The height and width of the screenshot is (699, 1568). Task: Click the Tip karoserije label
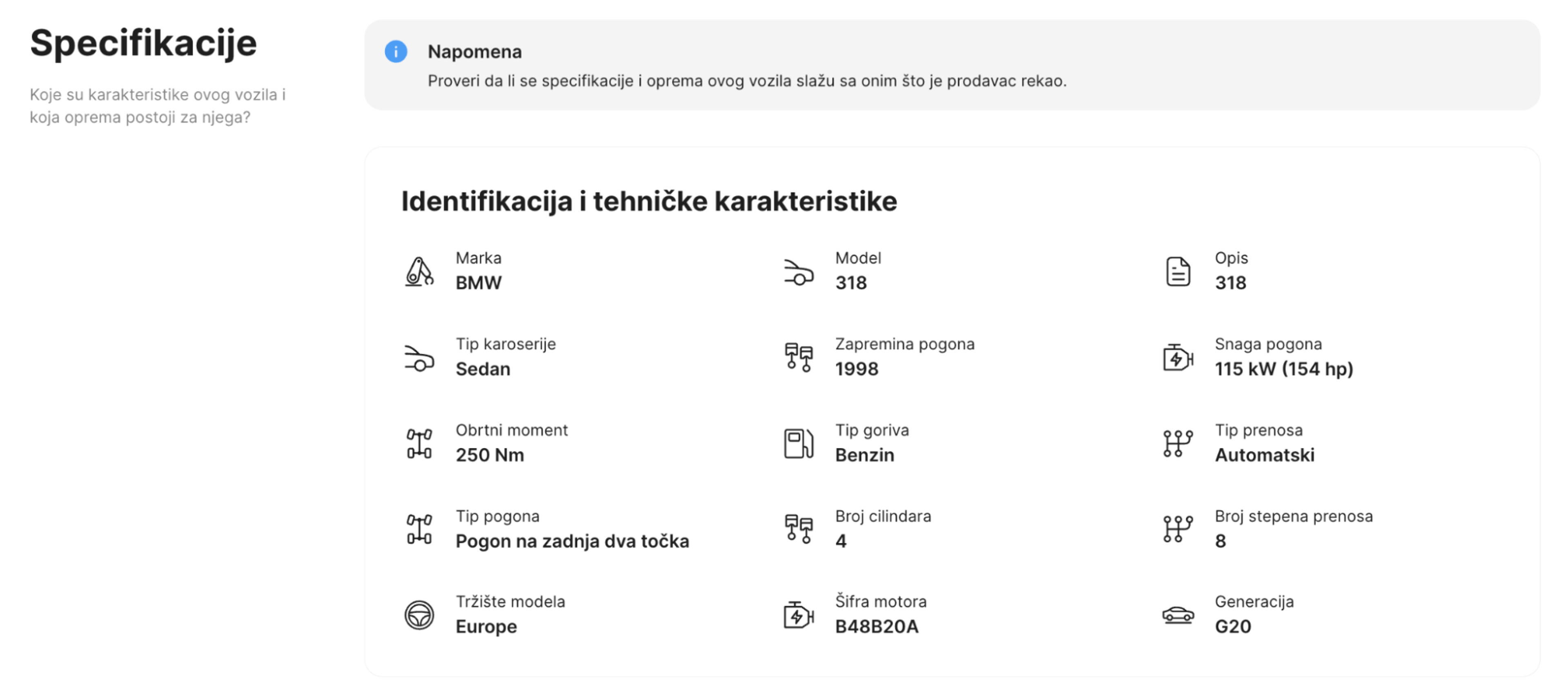pyautogui.click(x=506, y=345)
